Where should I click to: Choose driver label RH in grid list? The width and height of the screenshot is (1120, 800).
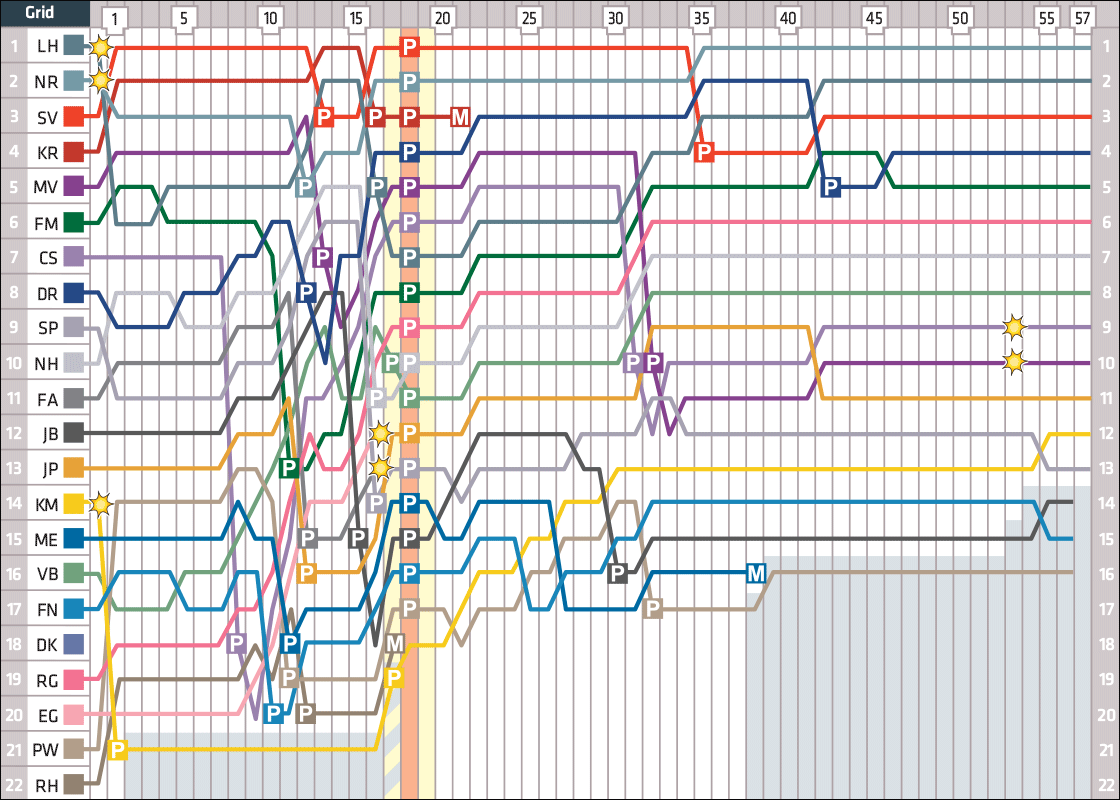[45, 784]
